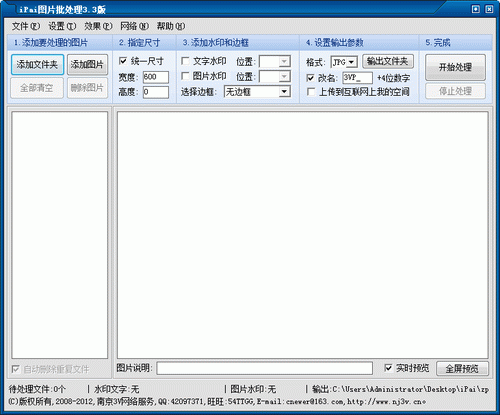Click the 添加文件夹 button
The width and height of the screenshot is (500, 415).
[x=37, y=65]
